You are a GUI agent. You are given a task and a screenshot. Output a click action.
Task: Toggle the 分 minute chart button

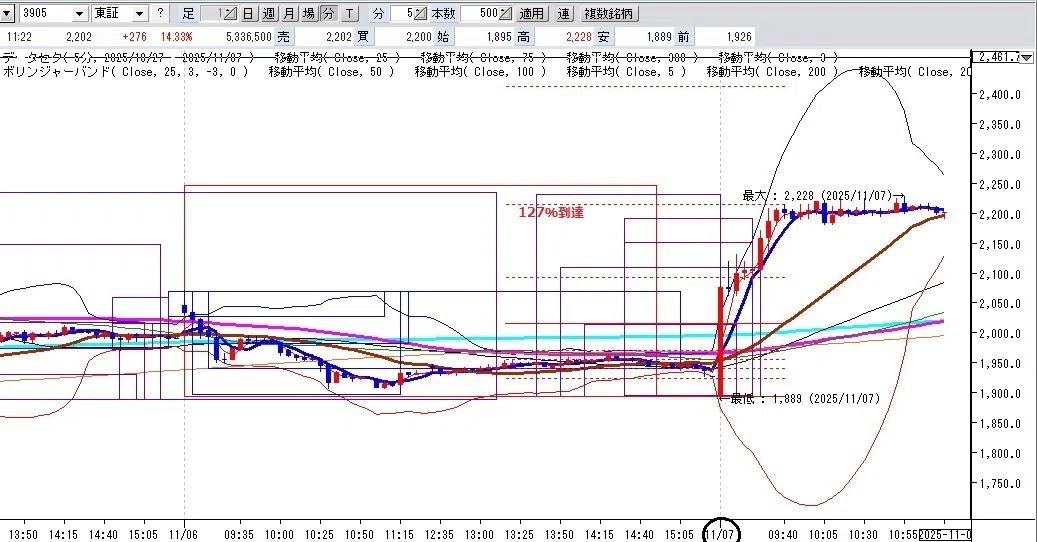[329, 13]
